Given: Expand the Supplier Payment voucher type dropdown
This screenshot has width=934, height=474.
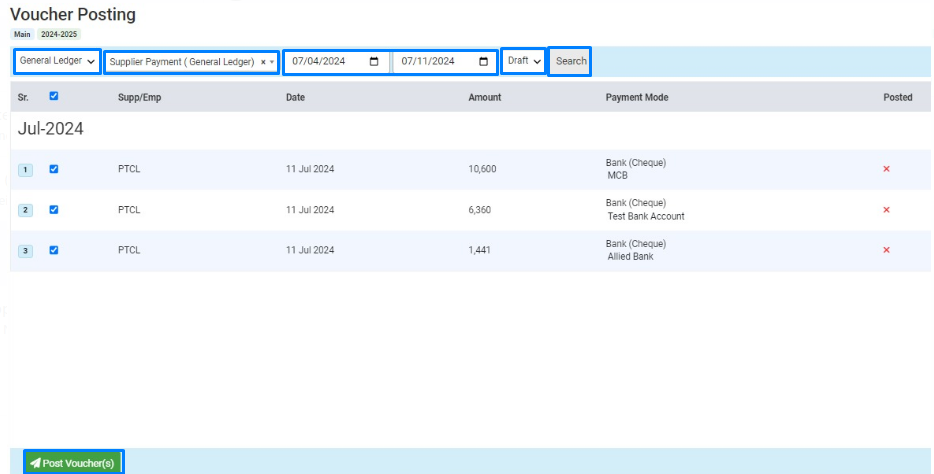Looking at the screenshot, I should (272, 62).
